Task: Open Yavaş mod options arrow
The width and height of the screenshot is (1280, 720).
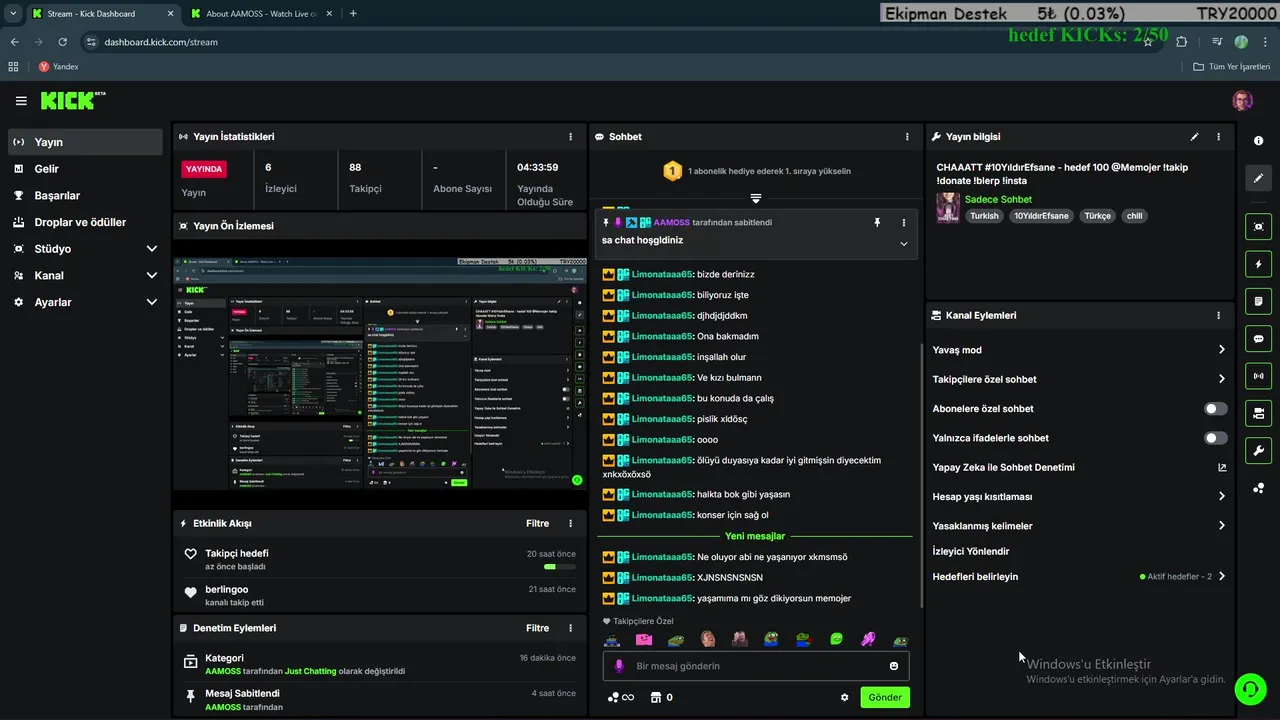Action: tap(1222, 350)
